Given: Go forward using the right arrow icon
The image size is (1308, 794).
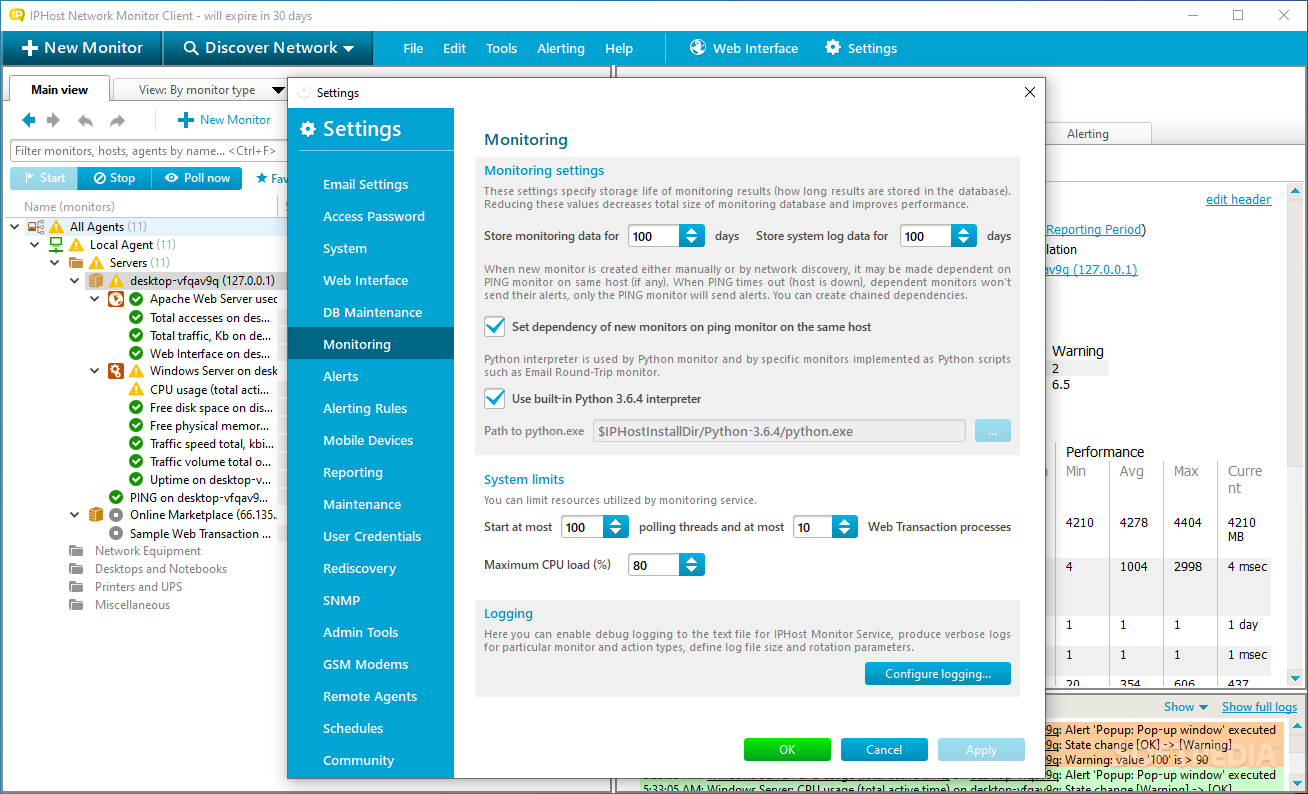Looking at the screenshot, I should pyautogui.click(x=53, y=120).
